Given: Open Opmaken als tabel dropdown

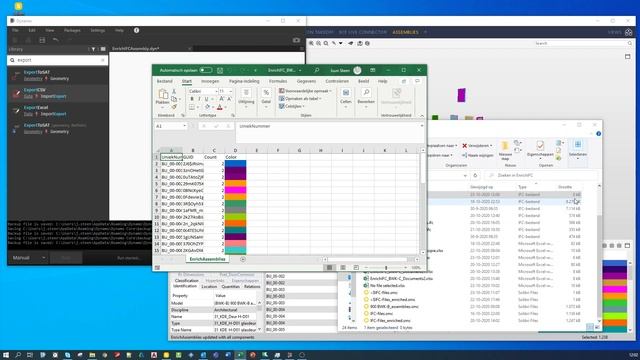Looking at the screenshot, I should pos(300,99).
